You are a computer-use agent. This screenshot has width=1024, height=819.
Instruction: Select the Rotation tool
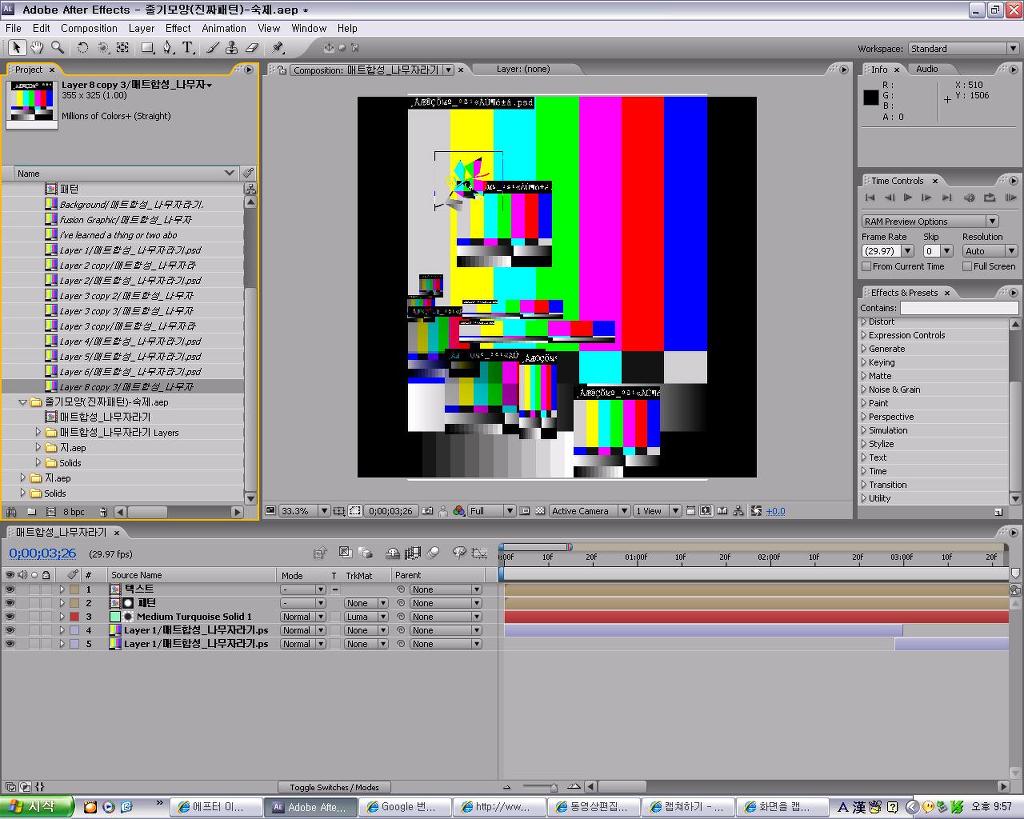coord(82,47)
